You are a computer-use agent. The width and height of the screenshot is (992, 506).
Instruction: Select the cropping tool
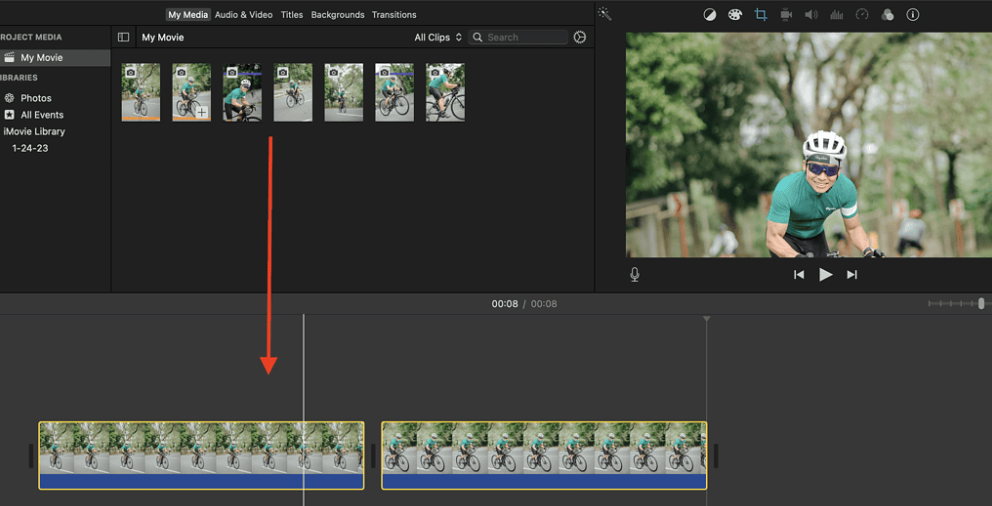click(760, 15)
